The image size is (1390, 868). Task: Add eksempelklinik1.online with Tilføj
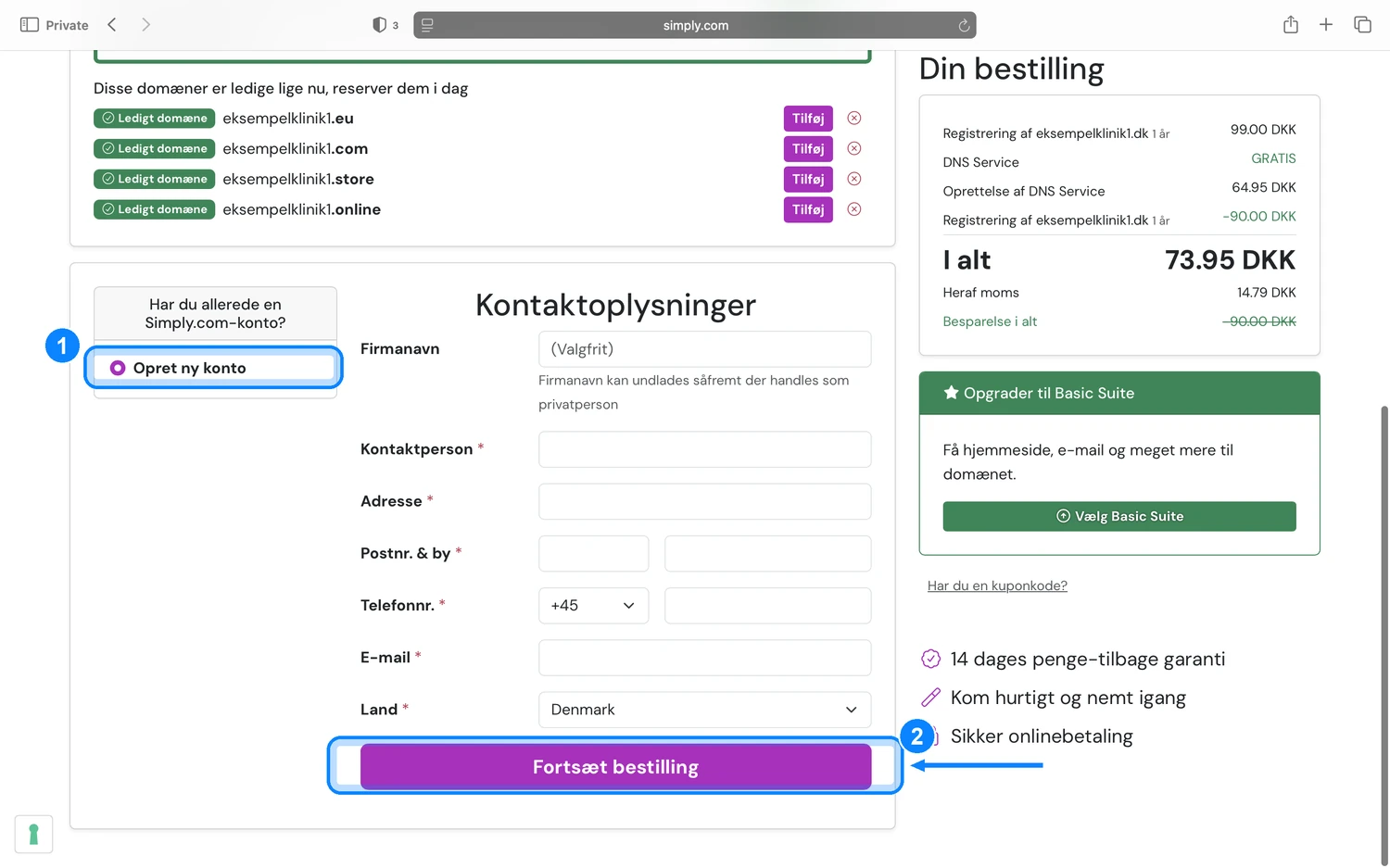click(808, 209)
